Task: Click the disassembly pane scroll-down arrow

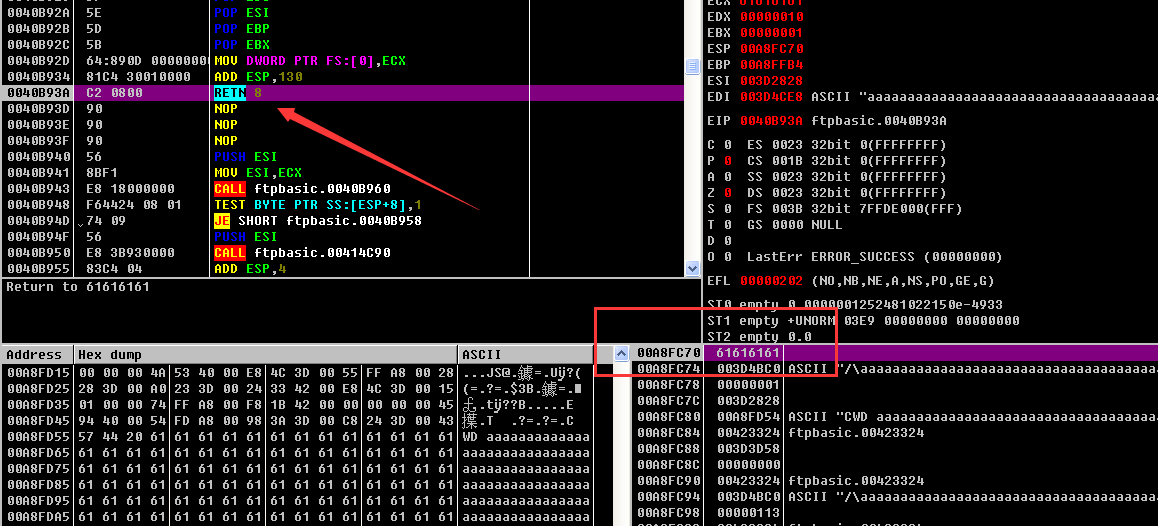Action: click(x=692, y=268)
